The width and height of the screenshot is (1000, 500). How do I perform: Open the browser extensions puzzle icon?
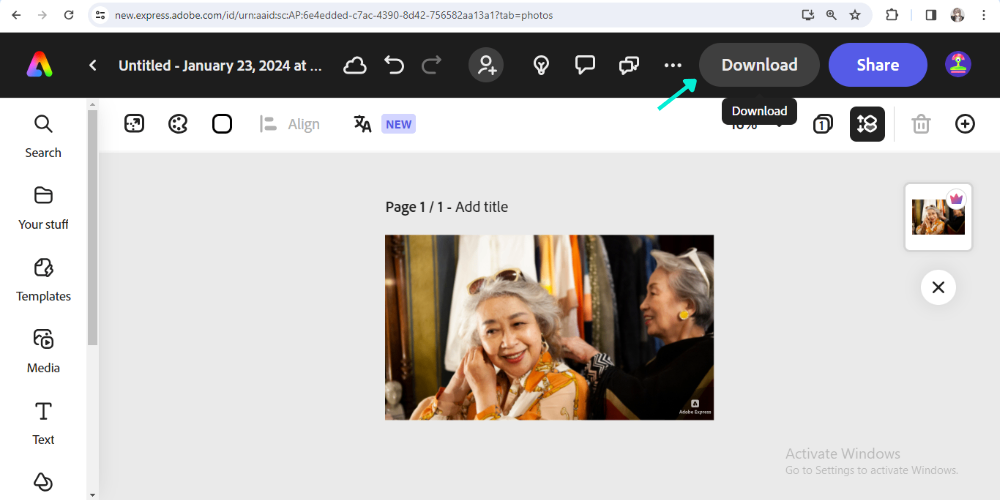(892, 15)
